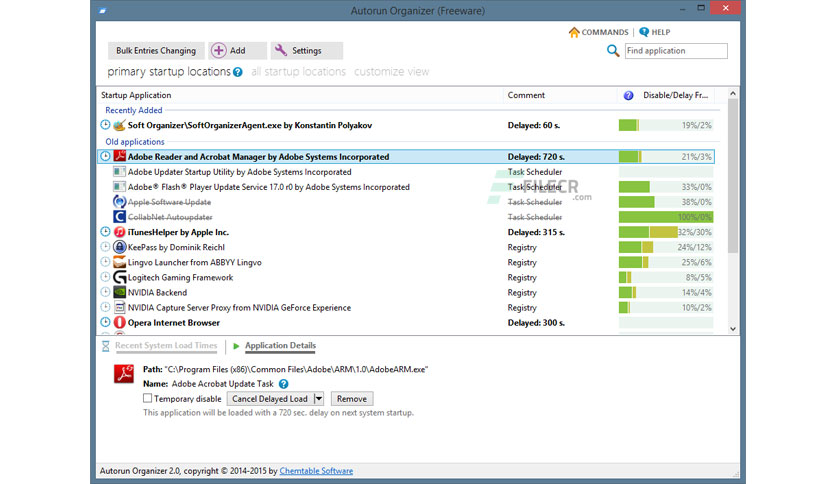Open the Cancel Delayed Load dropdown arrow
This screenshot has height=484, width=836.
click(318, 399)
